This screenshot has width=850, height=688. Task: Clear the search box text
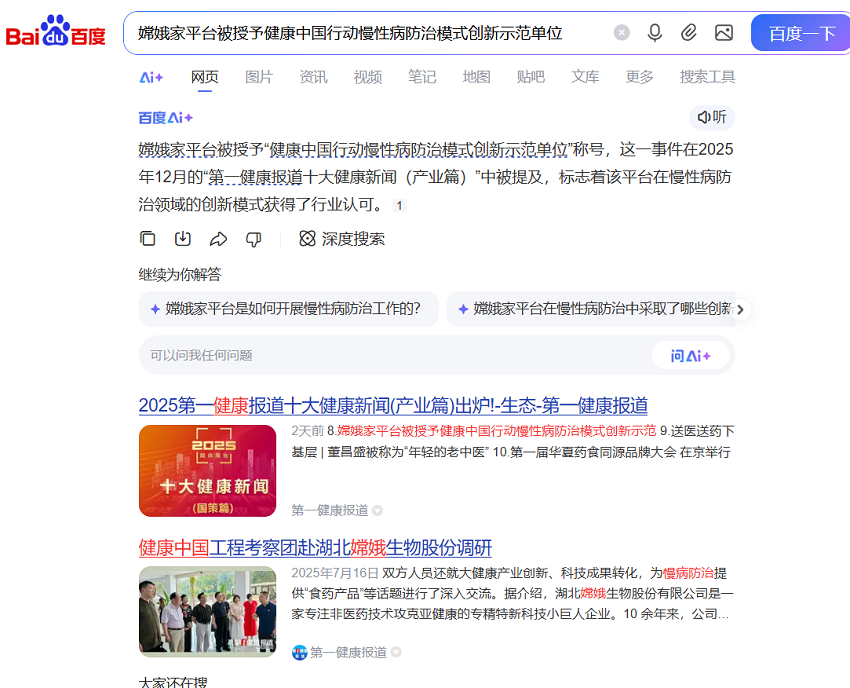622,32
